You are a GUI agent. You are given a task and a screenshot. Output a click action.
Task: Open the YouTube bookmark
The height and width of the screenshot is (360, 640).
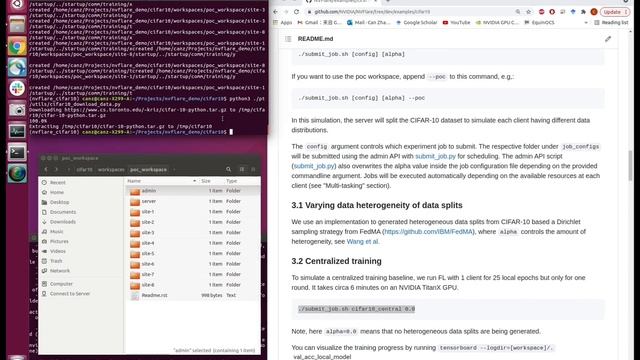[x=456, y=22]
